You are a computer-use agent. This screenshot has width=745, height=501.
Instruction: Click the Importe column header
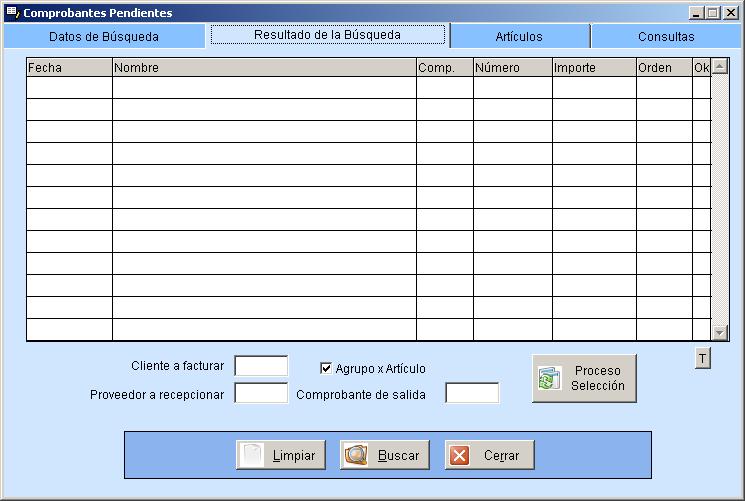pos(594,68)
